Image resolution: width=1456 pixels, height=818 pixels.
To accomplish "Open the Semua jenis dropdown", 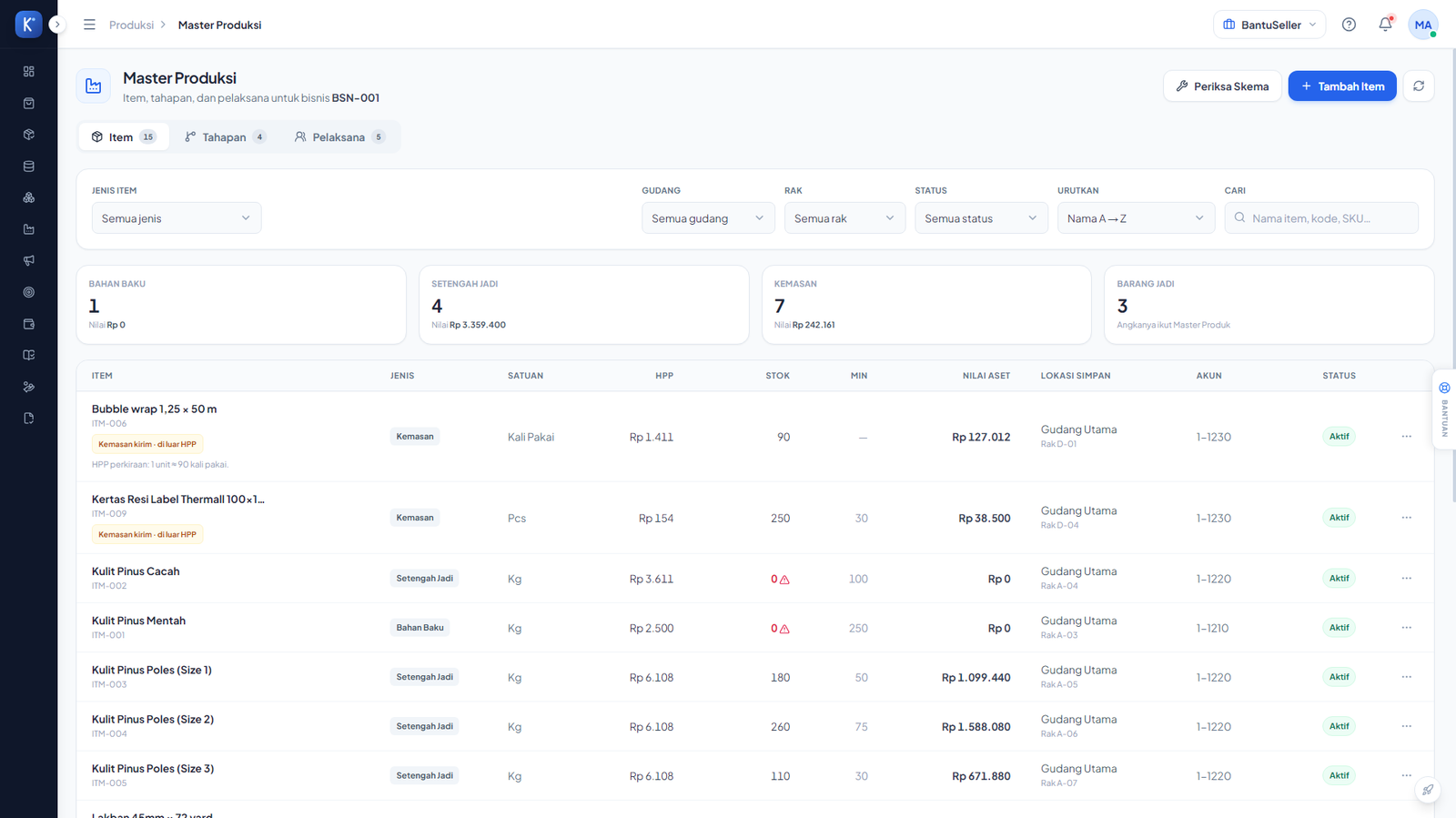I will pos(177,218).
